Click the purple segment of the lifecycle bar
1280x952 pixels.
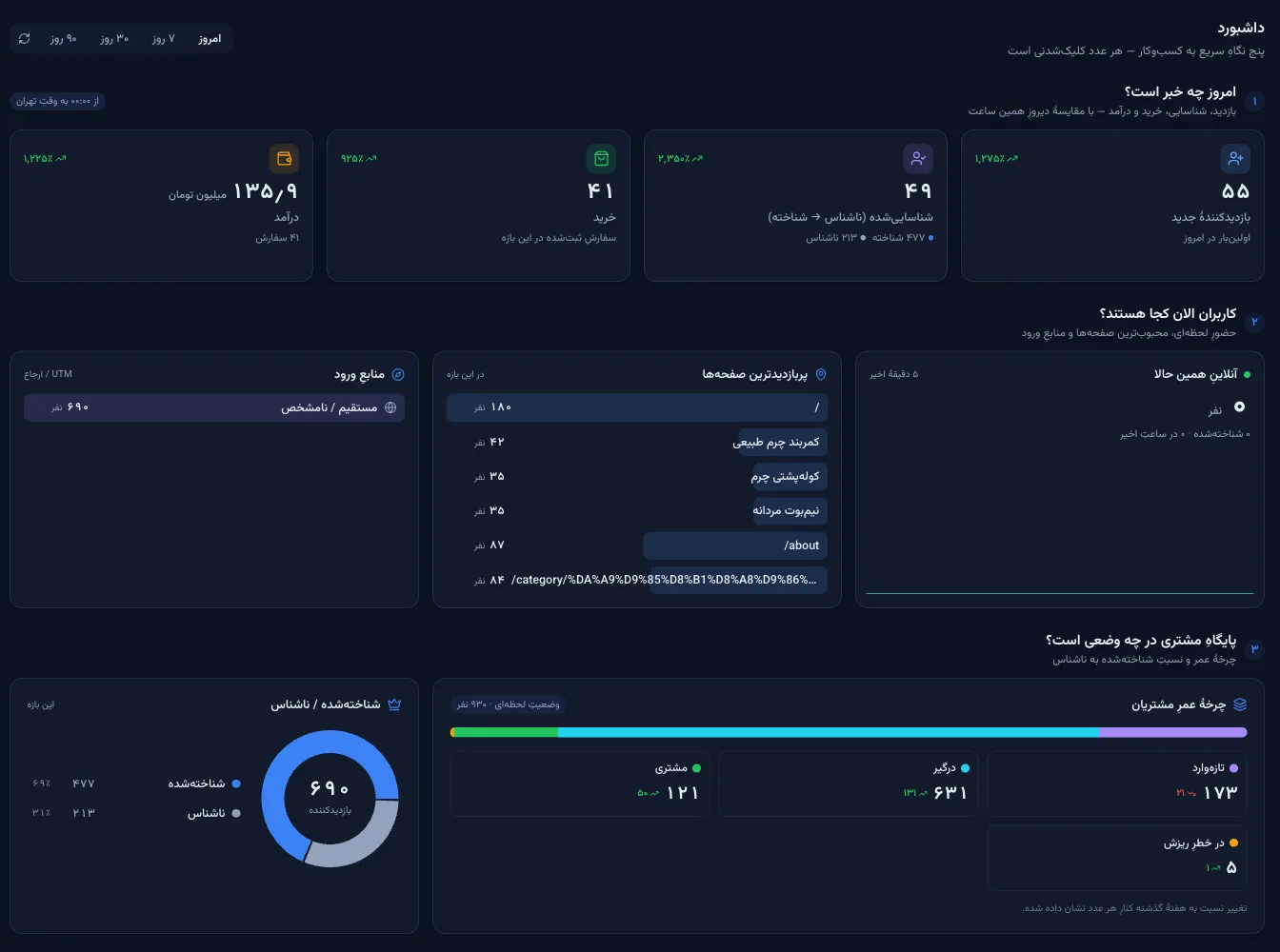1173,732
